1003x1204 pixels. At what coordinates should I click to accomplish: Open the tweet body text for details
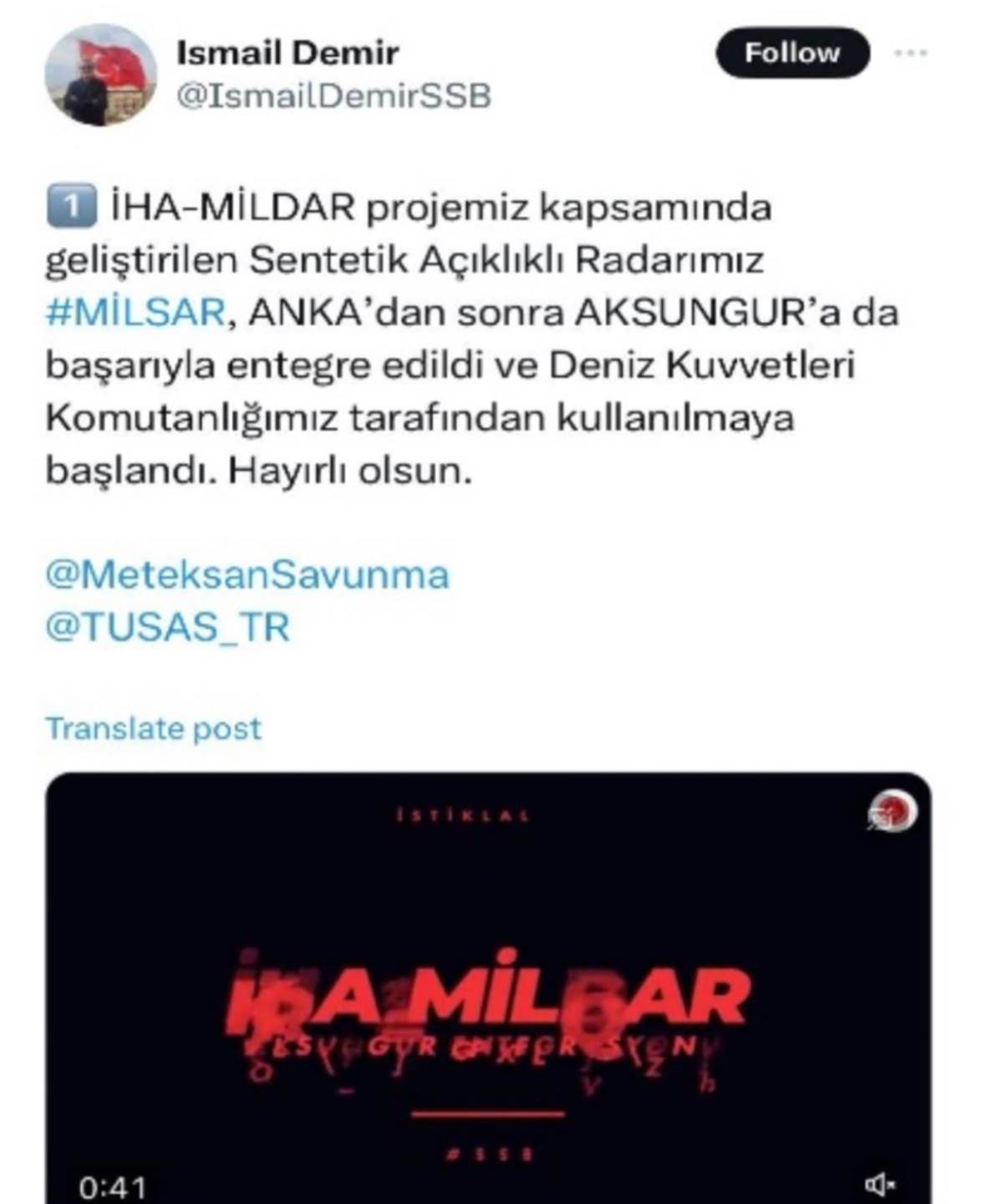point(471,339)
